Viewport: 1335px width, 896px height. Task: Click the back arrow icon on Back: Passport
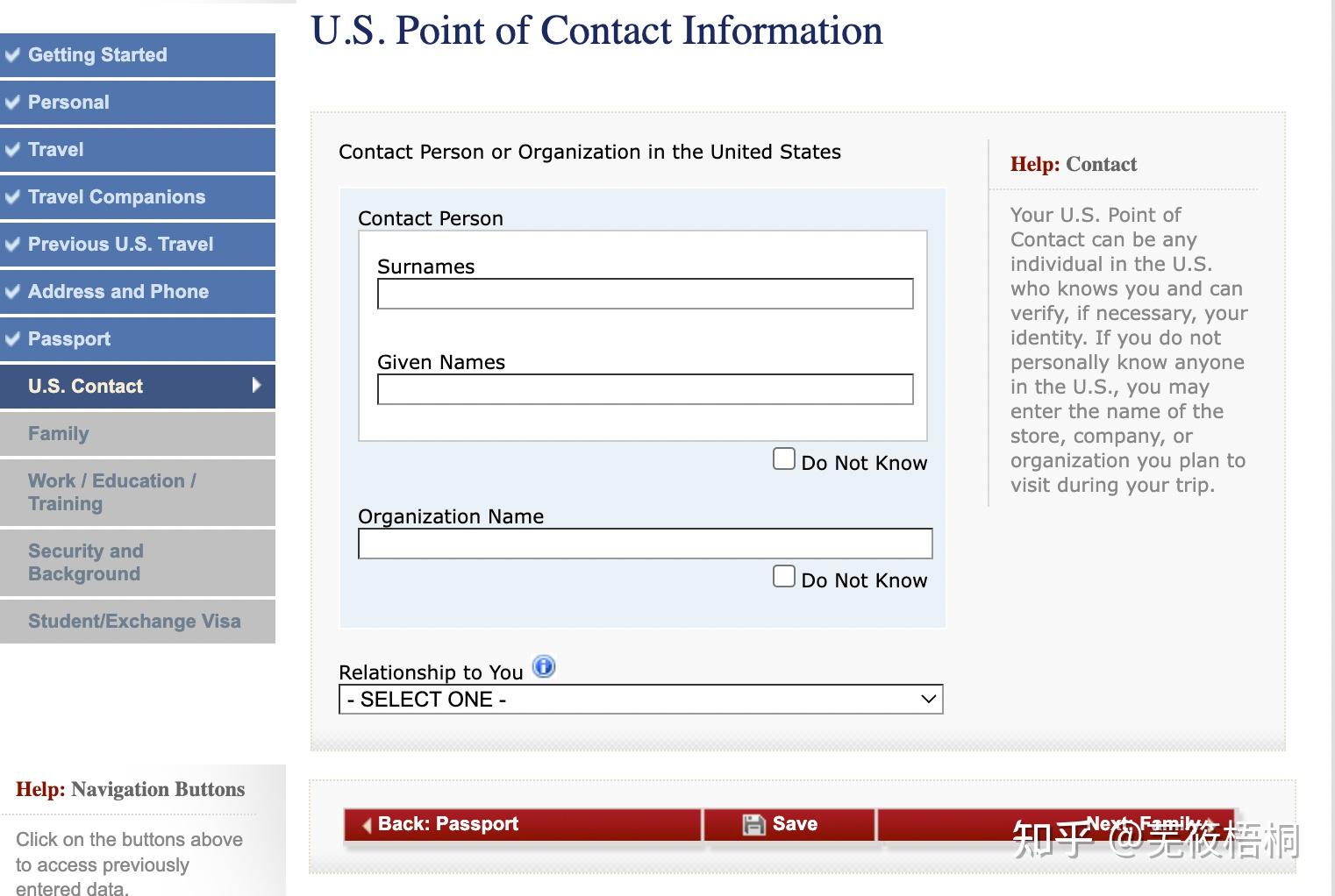[367, 825]
